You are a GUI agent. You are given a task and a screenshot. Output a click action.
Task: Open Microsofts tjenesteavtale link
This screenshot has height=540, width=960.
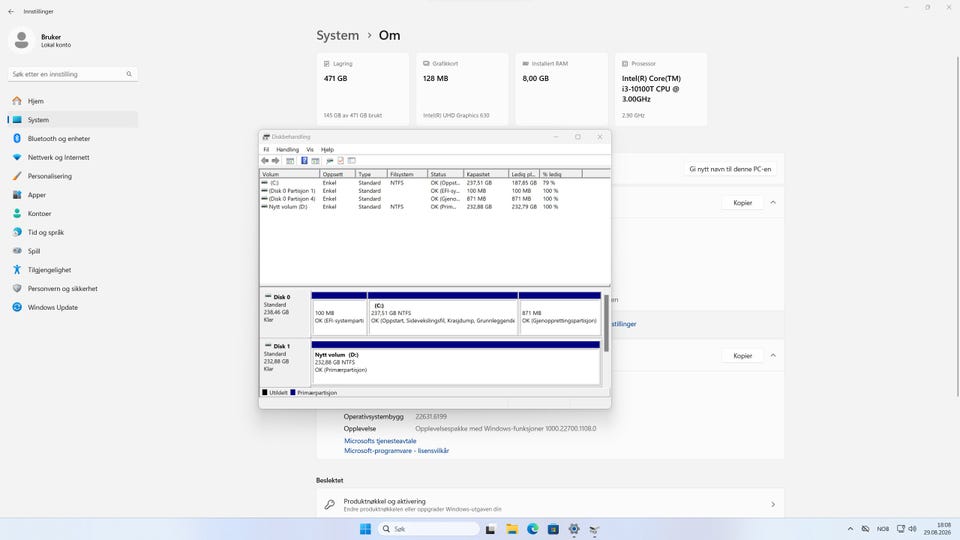380,441
